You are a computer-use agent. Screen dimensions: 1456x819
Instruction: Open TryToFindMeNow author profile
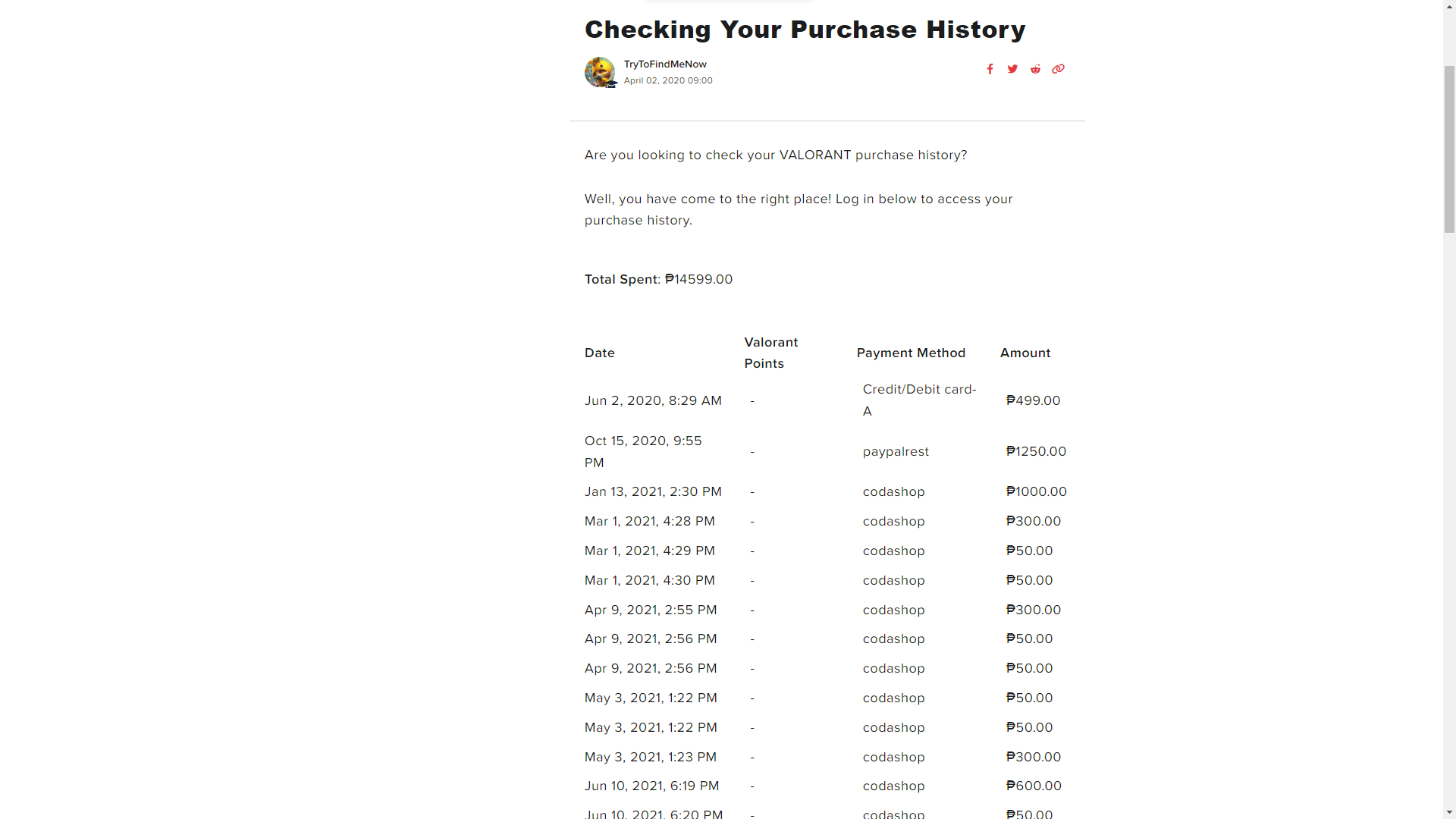665,64
